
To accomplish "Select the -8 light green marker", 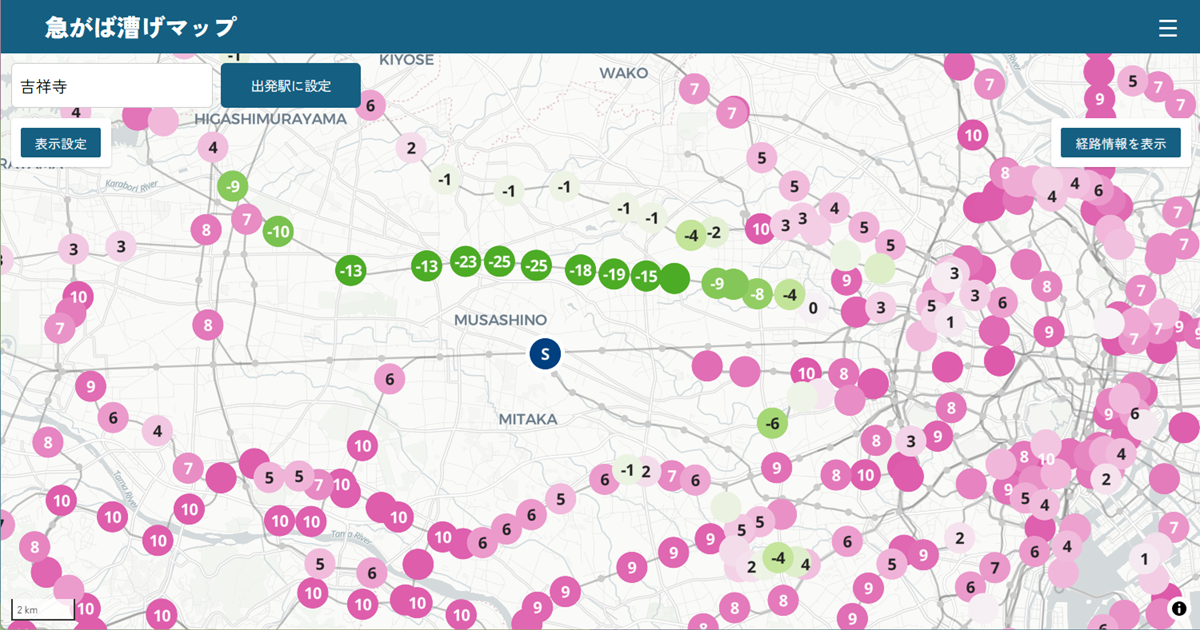I will 757,294.
